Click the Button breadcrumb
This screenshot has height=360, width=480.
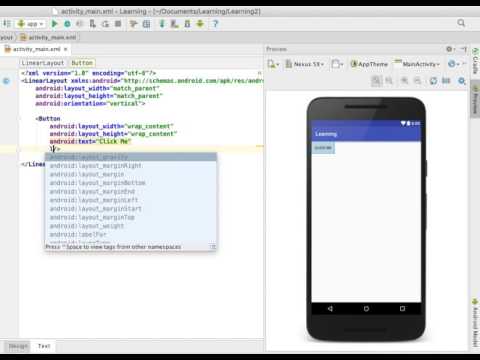click(x=82, y=63)
